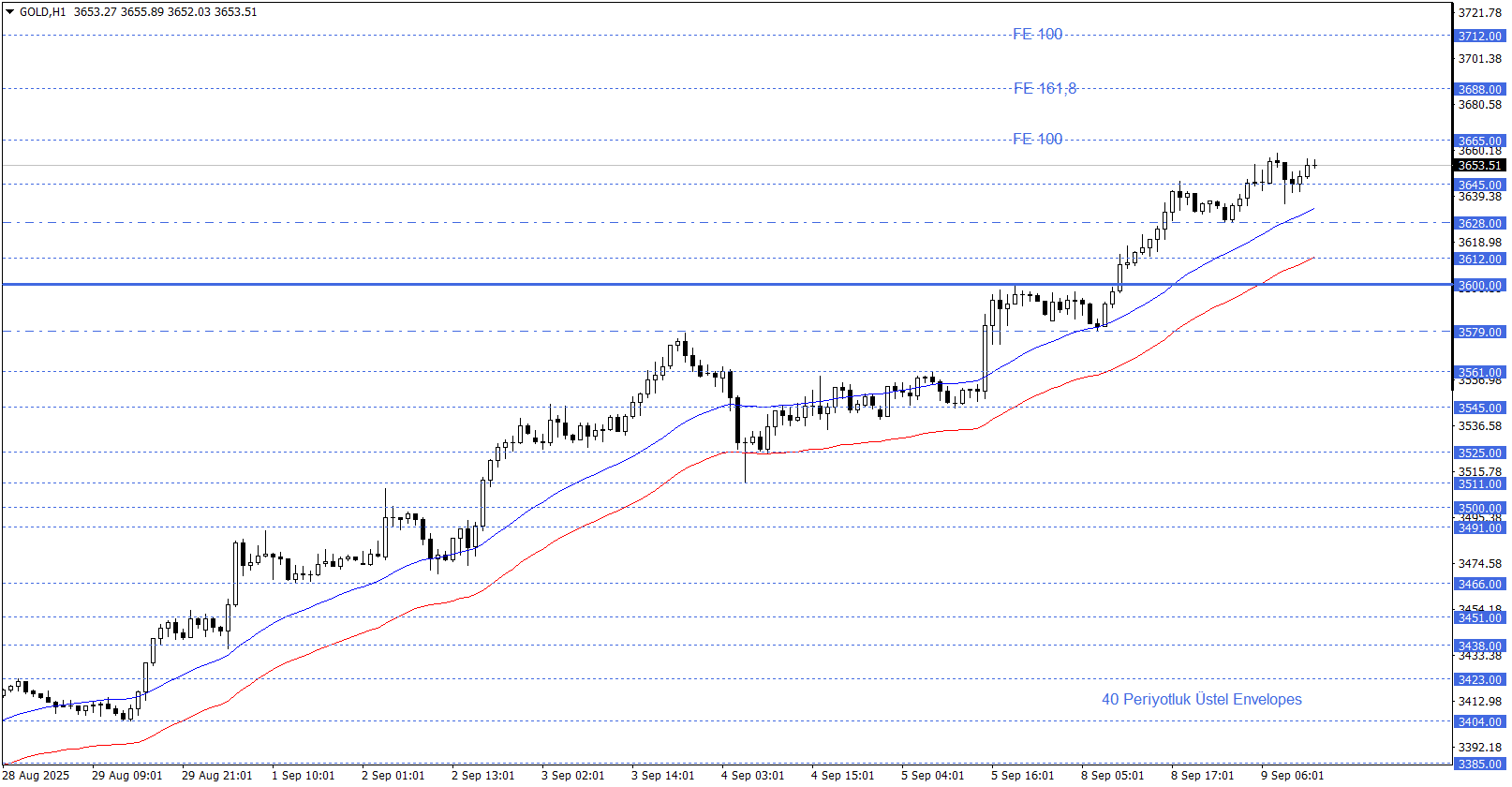Click the 8 Sep 17:01 time label
Viewport: 1512px width, 787px height.
pos(1202,775)
